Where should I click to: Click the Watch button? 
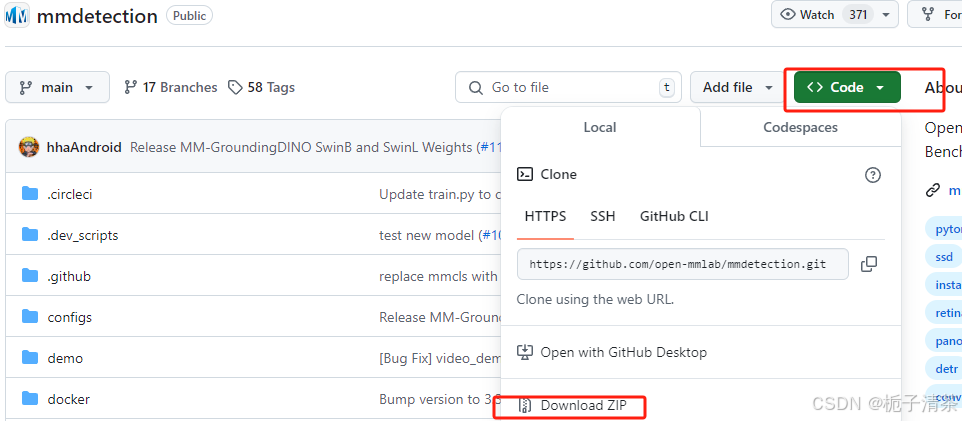(834, 14)
